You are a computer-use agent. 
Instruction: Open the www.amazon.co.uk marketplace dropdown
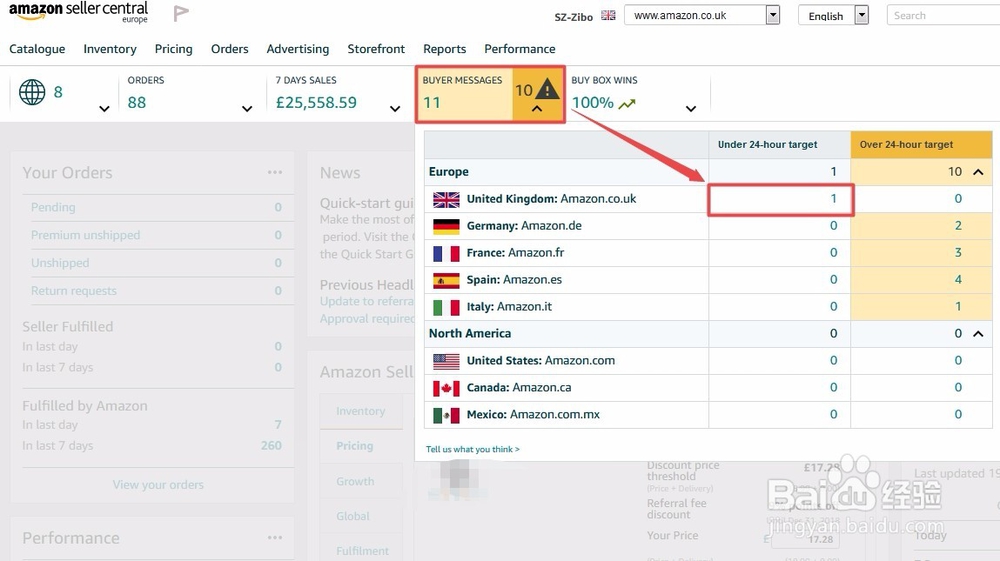coord(702,15)
